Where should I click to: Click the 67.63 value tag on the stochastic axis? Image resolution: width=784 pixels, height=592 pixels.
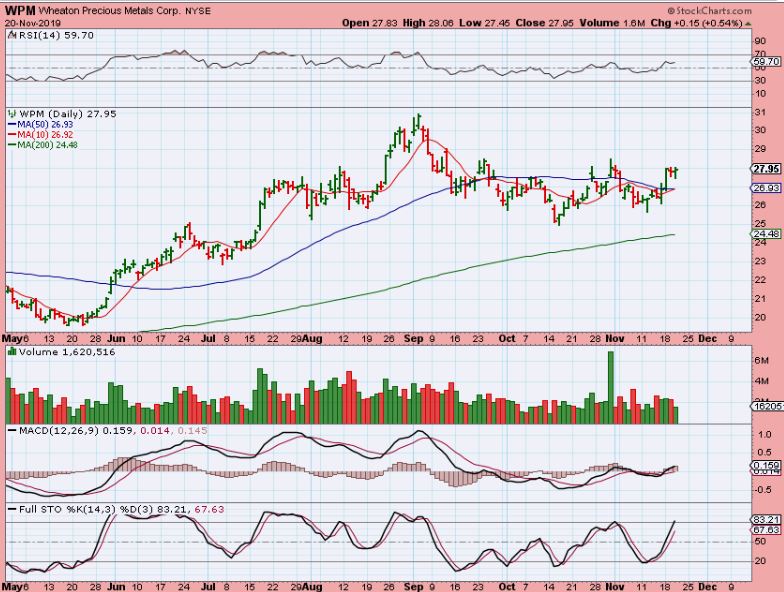[766, 530]
